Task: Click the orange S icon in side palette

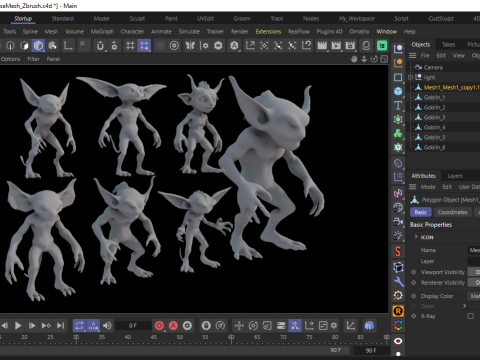Action: pos(398,251)
